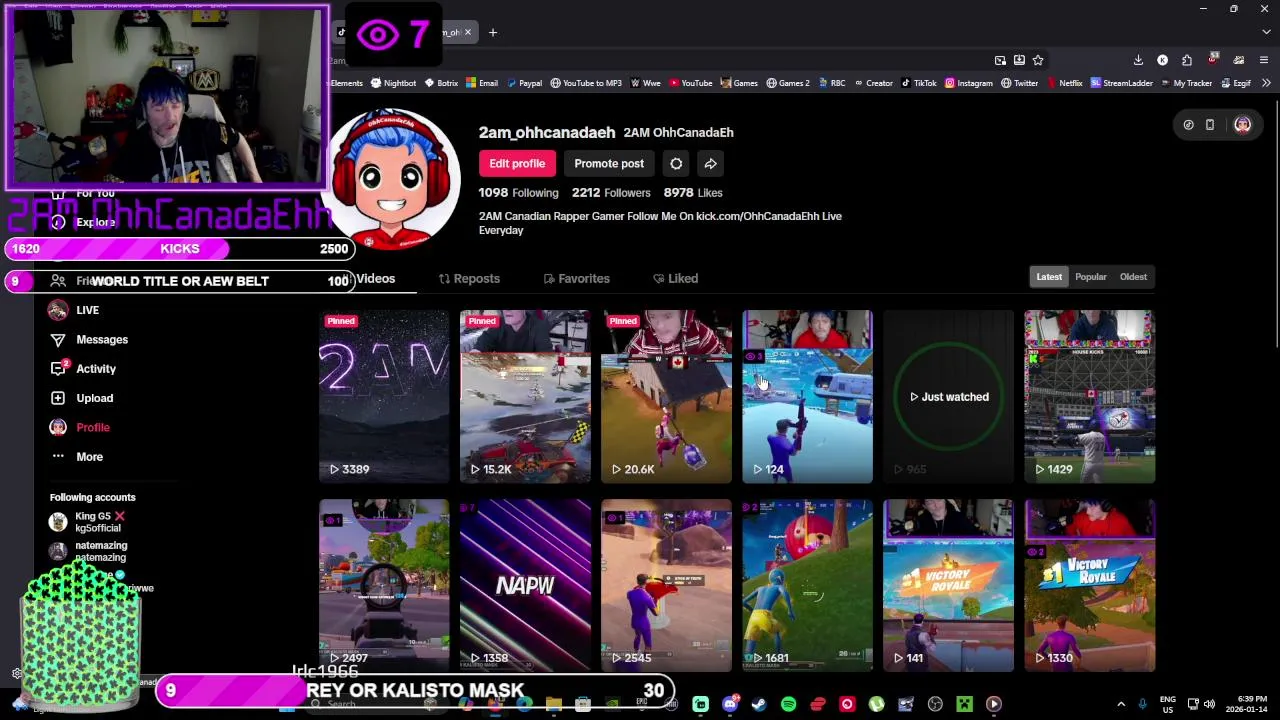Click the share profile arrow icon
Image resolution: width=1280 pixels, height=720 pixels.
point(710,163)
